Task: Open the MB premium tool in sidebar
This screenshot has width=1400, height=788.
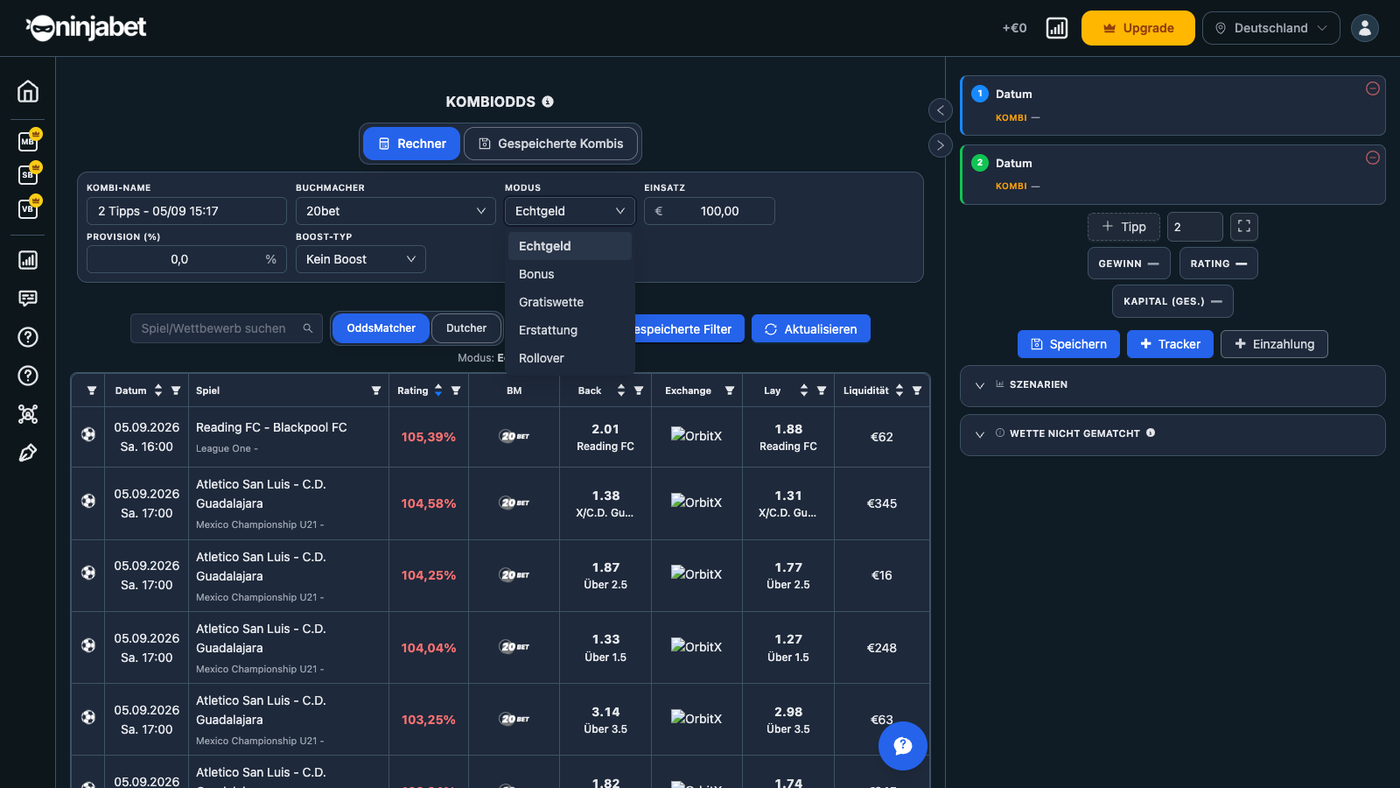Action: [28, 141]
